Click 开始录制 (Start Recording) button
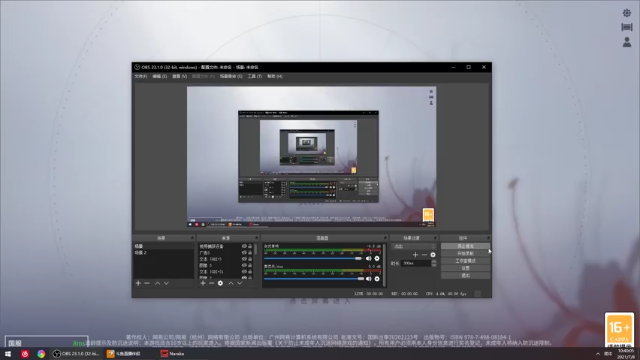 465,253
